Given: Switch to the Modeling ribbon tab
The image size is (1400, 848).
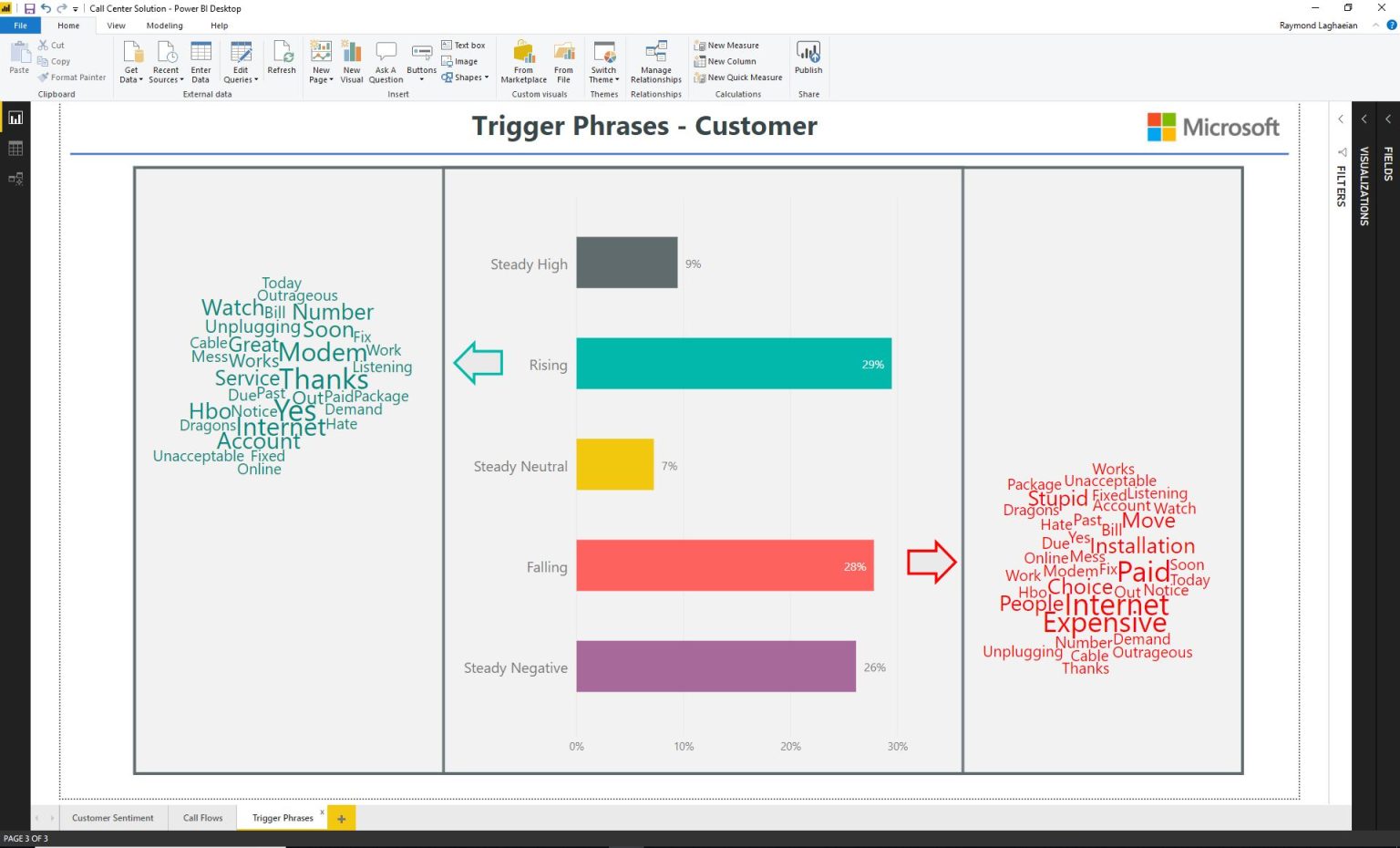Looking at the screenshot, I should 164,25.
